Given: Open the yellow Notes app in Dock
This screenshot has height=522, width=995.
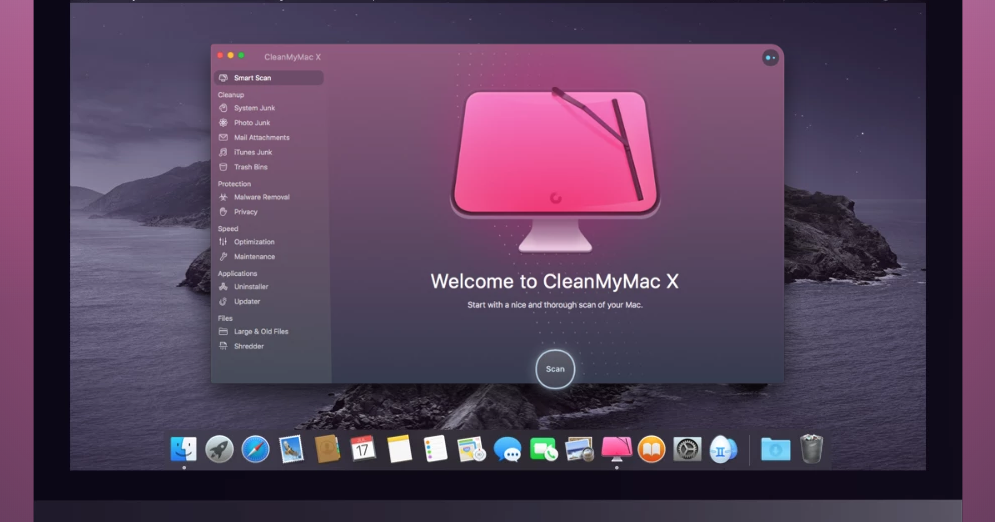Looking at the screenshot, I should pos(400,449).
